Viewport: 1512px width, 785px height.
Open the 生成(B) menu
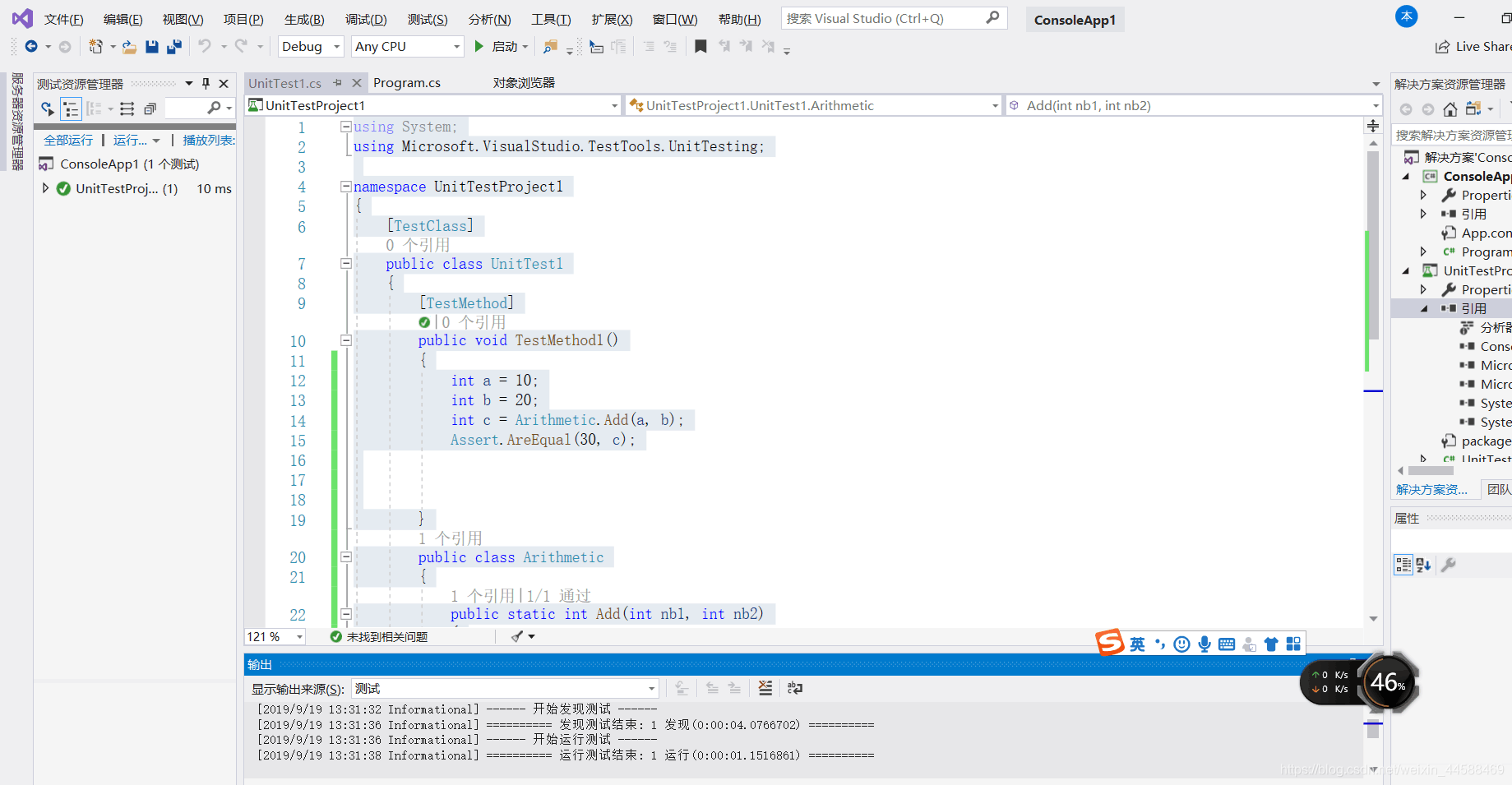point(304,20)
